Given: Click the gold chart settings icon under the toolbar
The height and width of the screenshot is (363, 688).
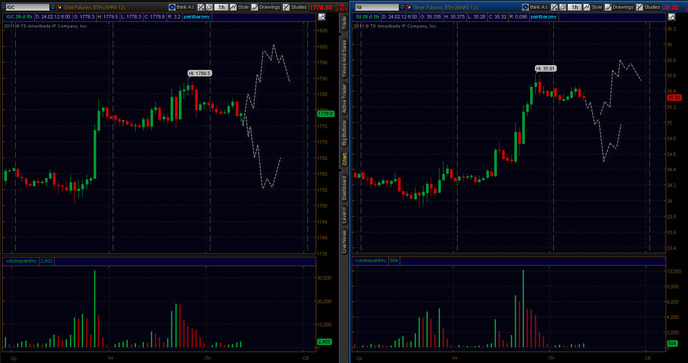Looking at the screenshot, I should click(x=322, y=17).
